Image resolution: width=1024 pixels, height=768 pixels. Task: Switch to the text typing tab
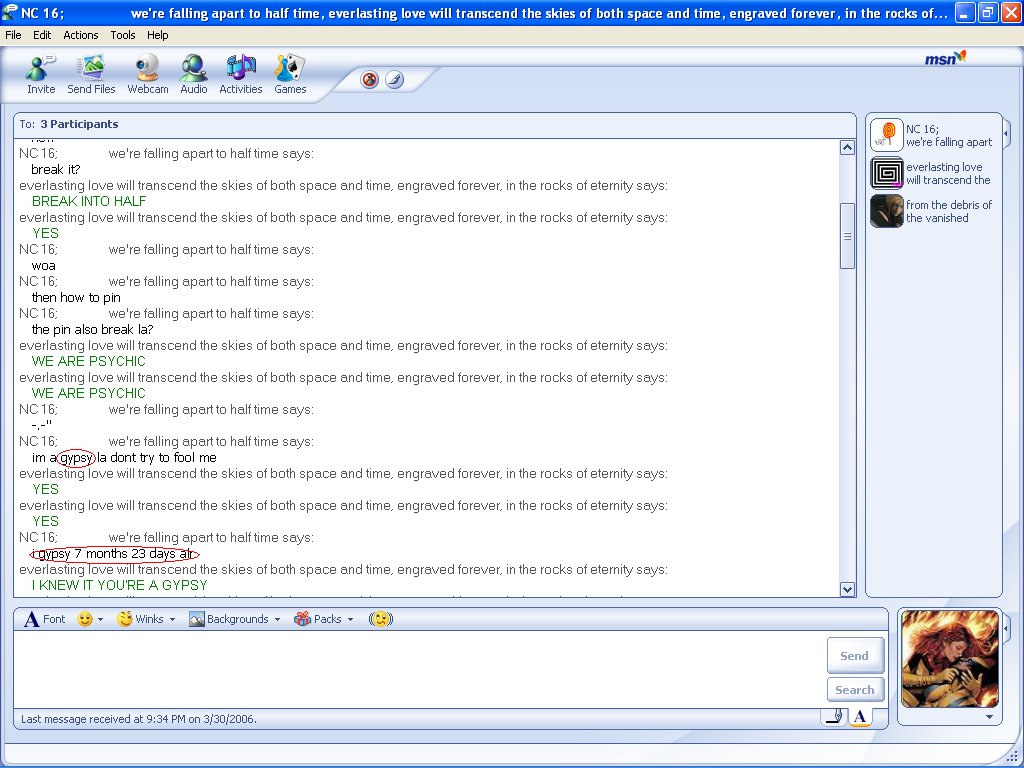pyautogui.click(x=860, y=717)
